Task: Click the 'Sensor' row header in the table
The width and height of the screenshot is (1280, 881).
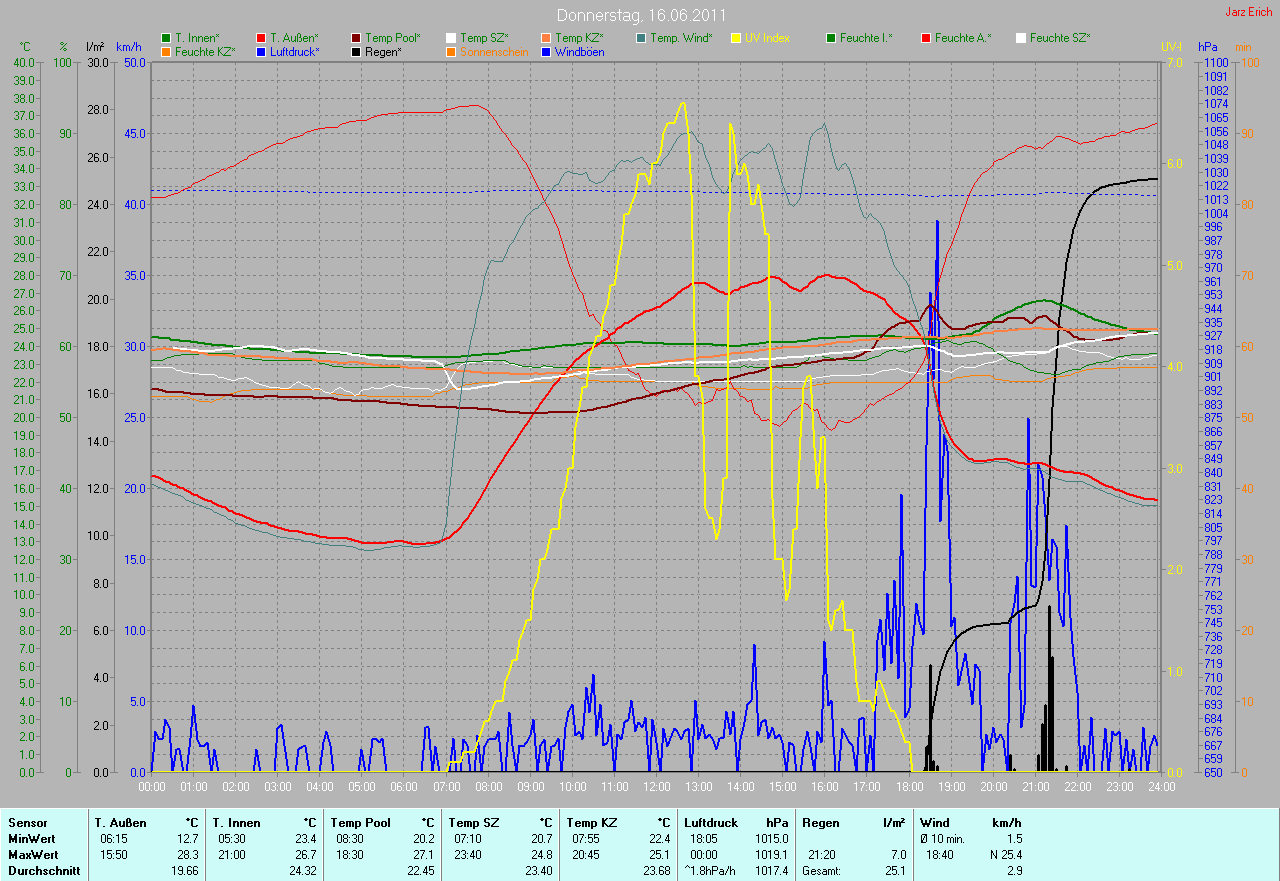Action: [27, 823]
